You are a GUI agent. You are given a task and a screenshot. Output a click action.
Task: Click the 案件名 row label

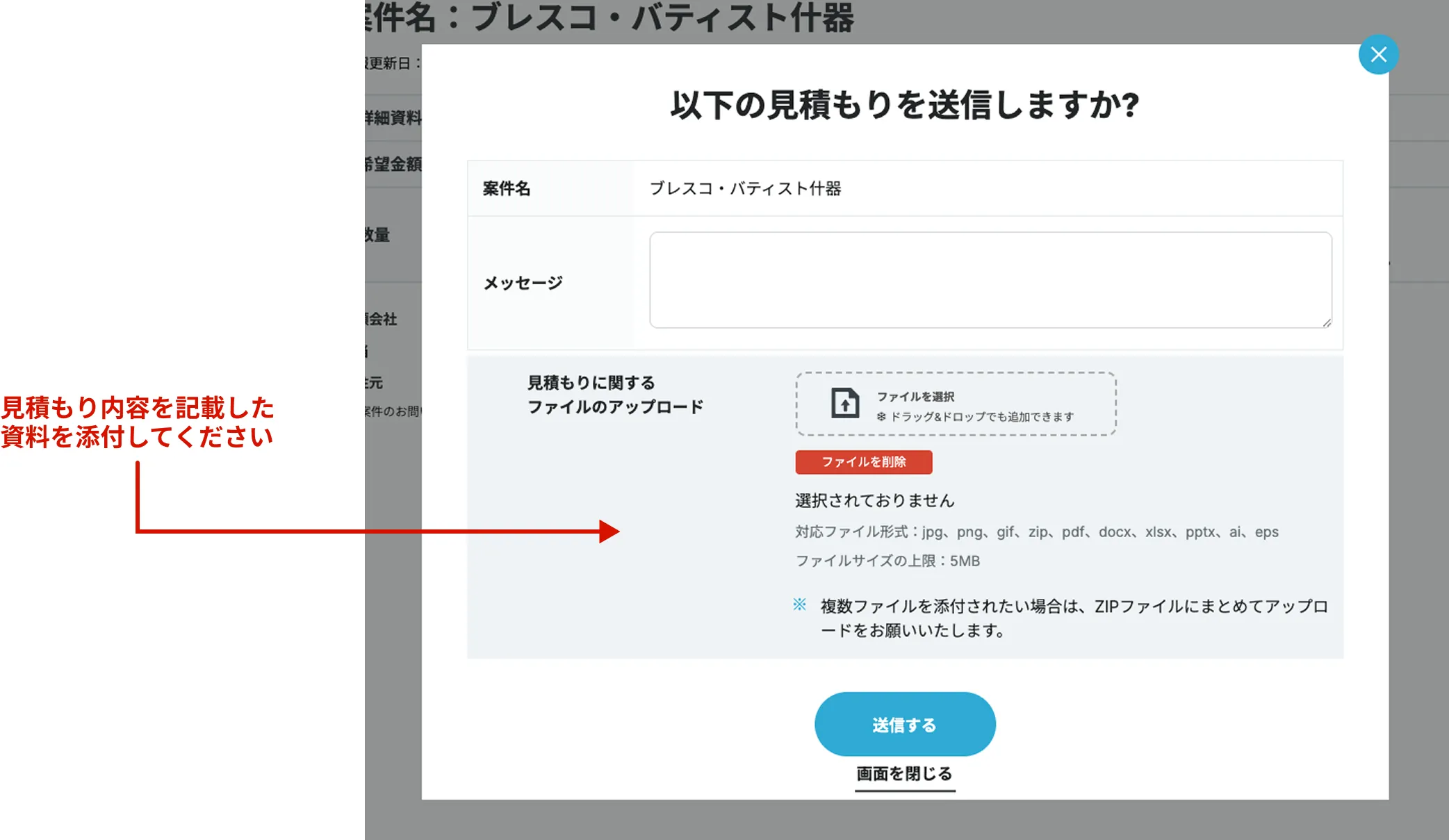[x=507, y=188]
